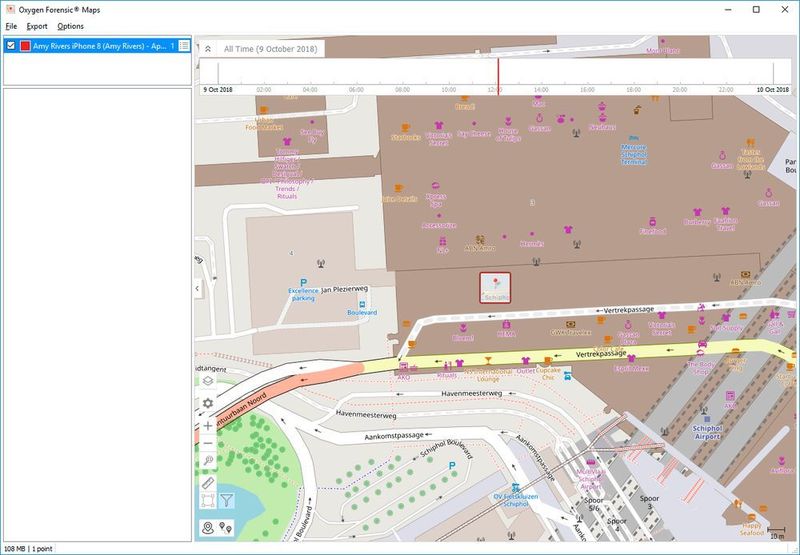Click the GWK Travelex exchange icon

click(x=570, y=324)
